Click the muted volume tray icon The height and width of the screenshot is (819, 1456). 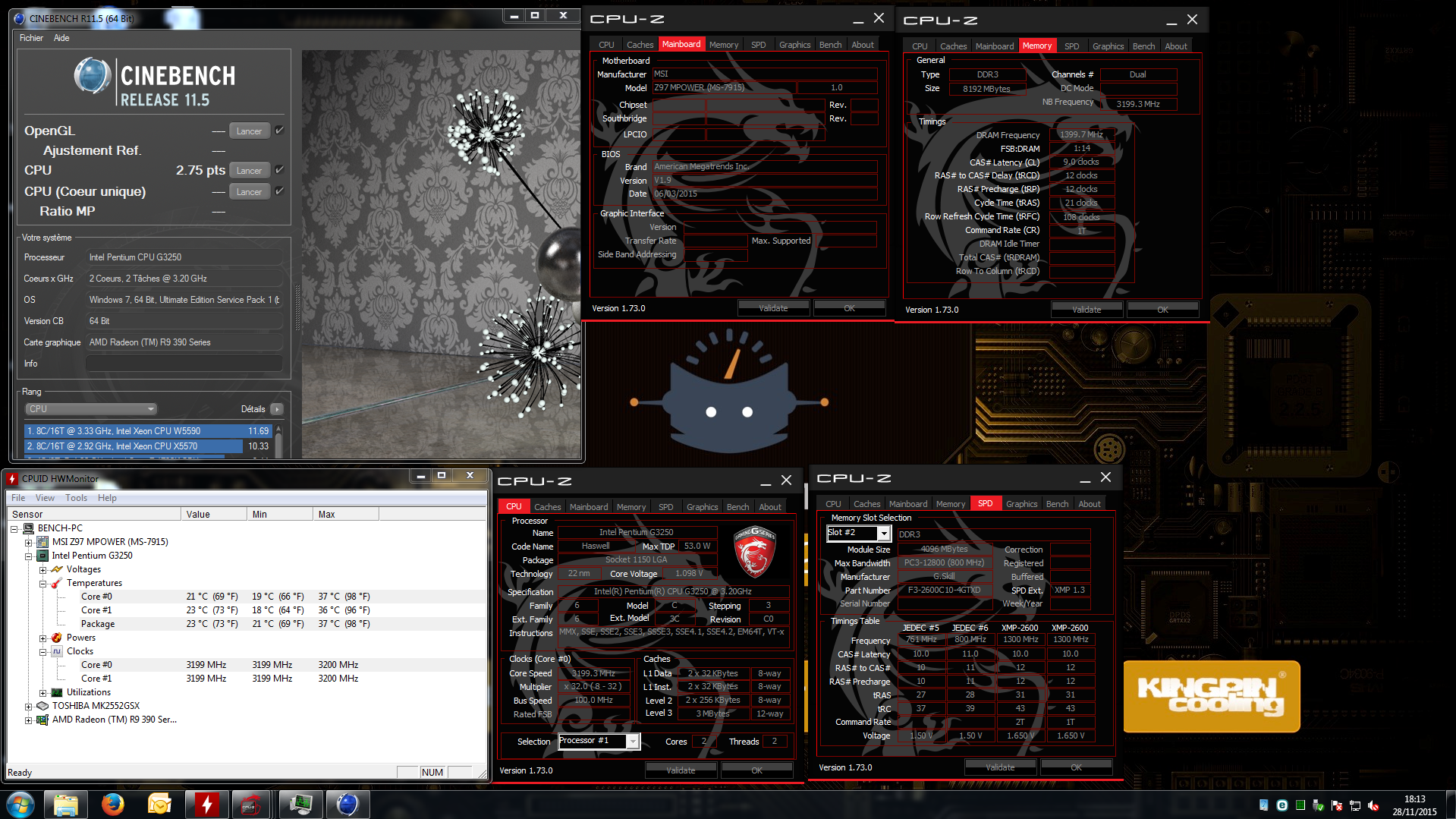(1373, 805)
